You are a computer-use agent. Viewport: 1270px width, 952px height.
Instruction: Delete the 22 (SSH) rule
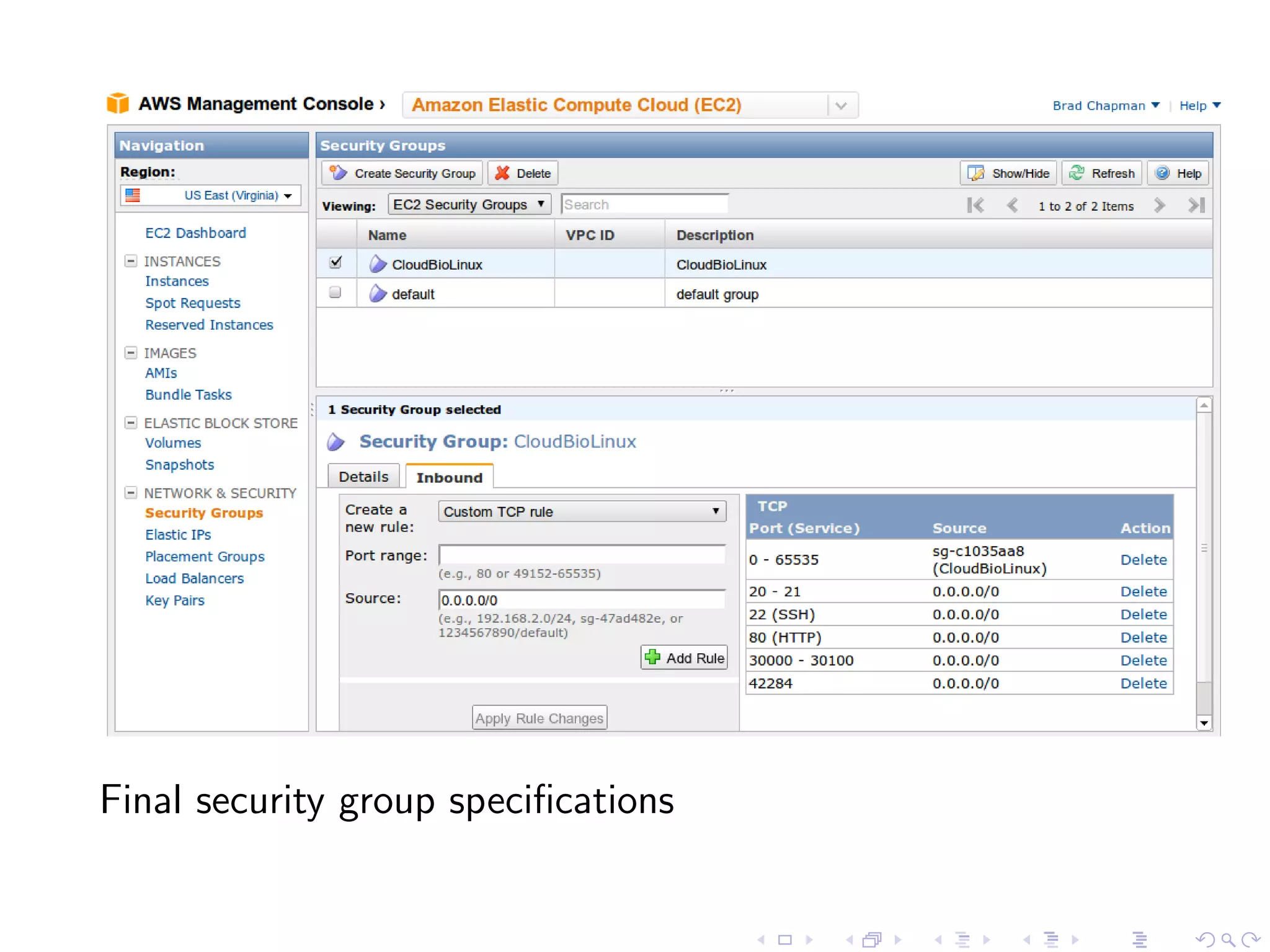(1143, 614)
